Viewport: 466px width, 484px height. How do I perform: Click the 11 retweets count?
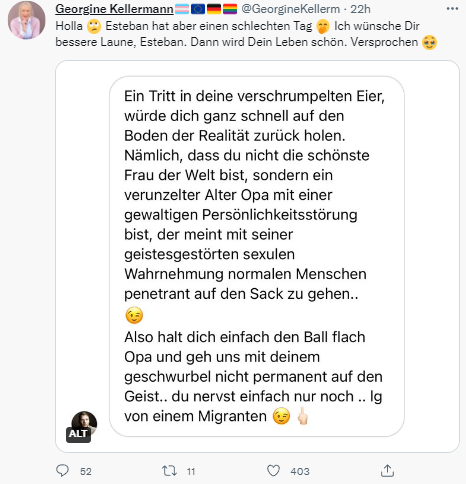tap(191, 471)
